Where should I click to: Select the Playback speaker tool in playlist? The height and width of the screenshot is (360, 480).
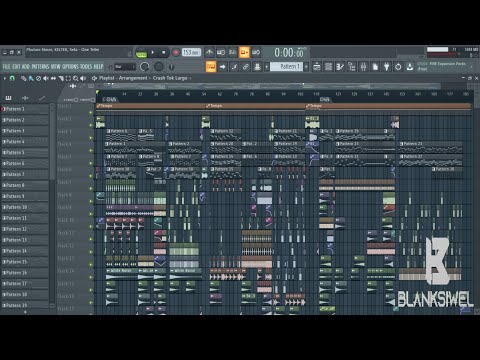[83, 78]
